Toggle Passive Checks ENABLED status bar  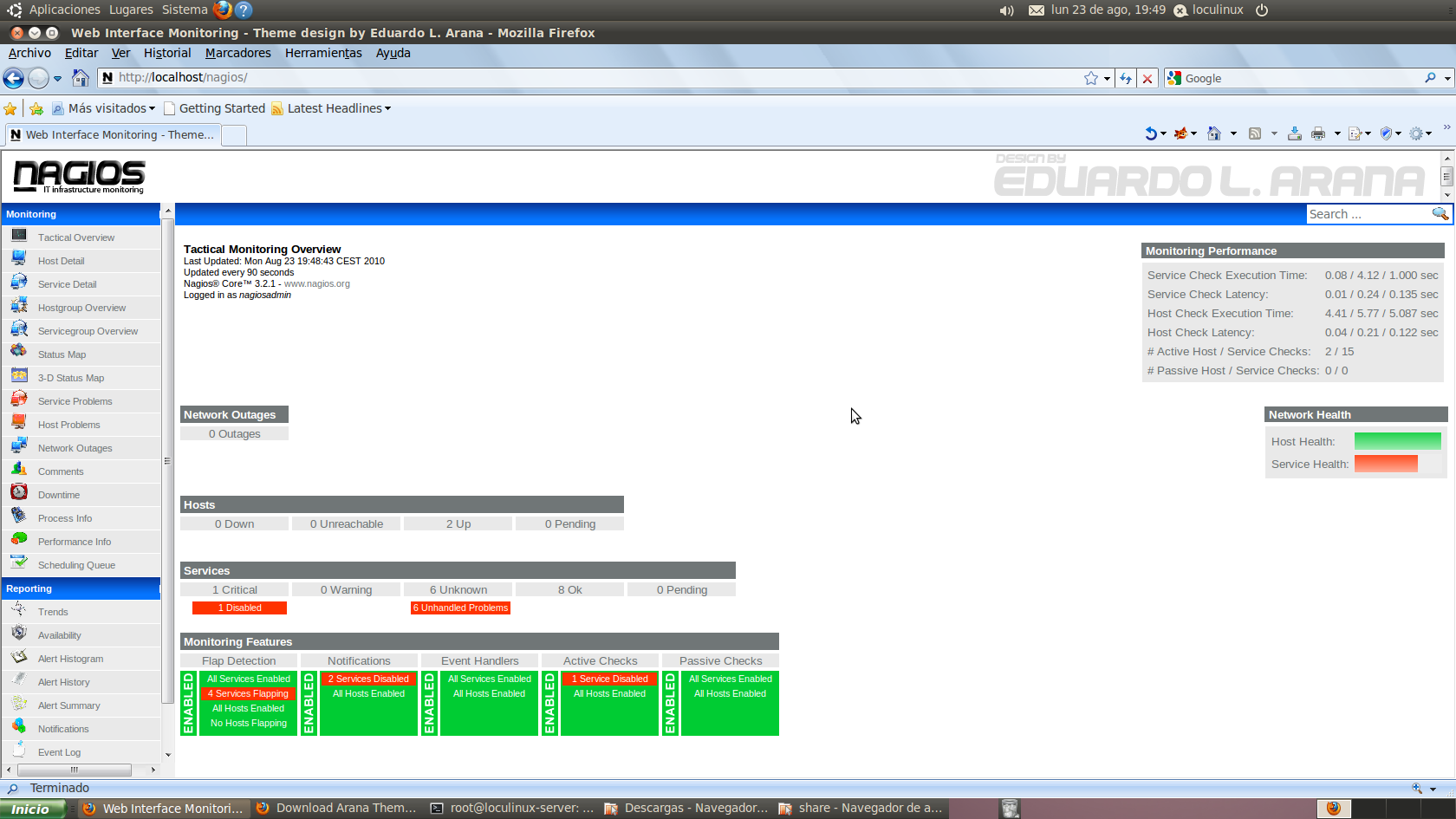[671, 703]
